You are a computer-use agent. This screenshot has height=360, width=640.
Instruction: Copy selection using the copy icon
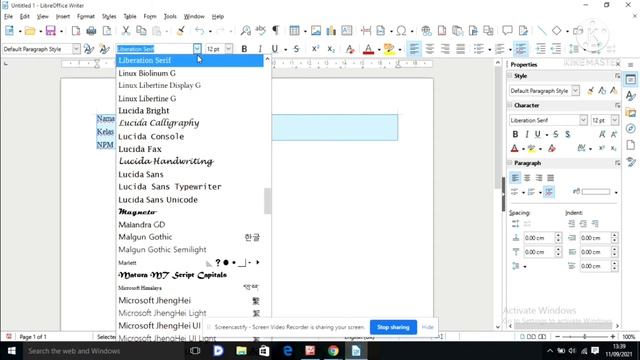pyautogui.click(x=141, y=31)
